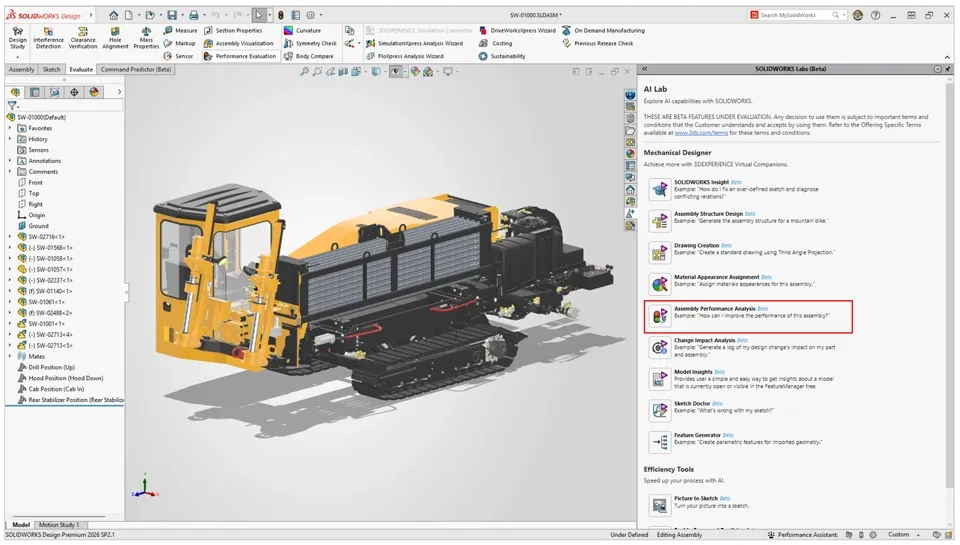The width and height of the screenshot is (960, 545).
Task: Open the Sustainability tool
Action: pyautogui.click(x=502, y=56)
